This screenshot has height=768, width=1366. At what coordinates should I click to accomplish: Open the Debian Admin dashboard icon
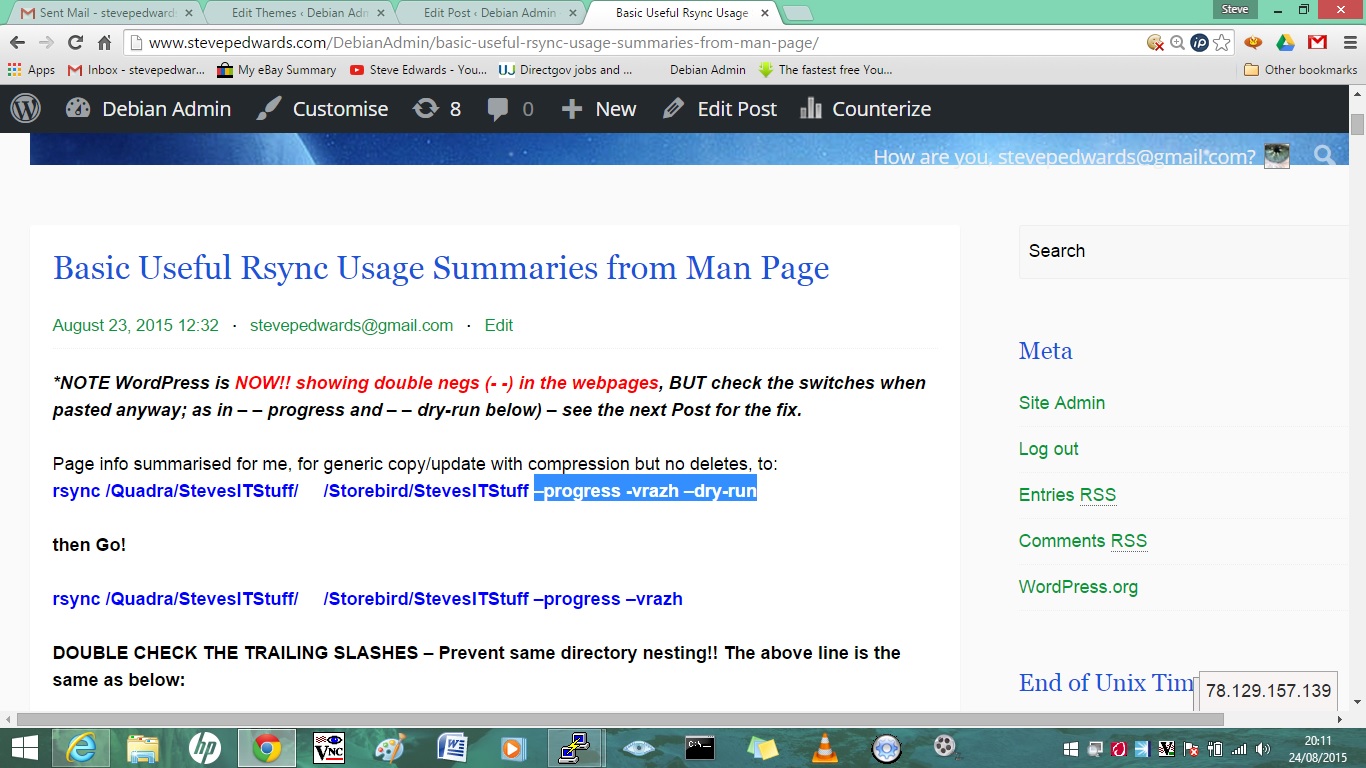click(x=78, y=109)
